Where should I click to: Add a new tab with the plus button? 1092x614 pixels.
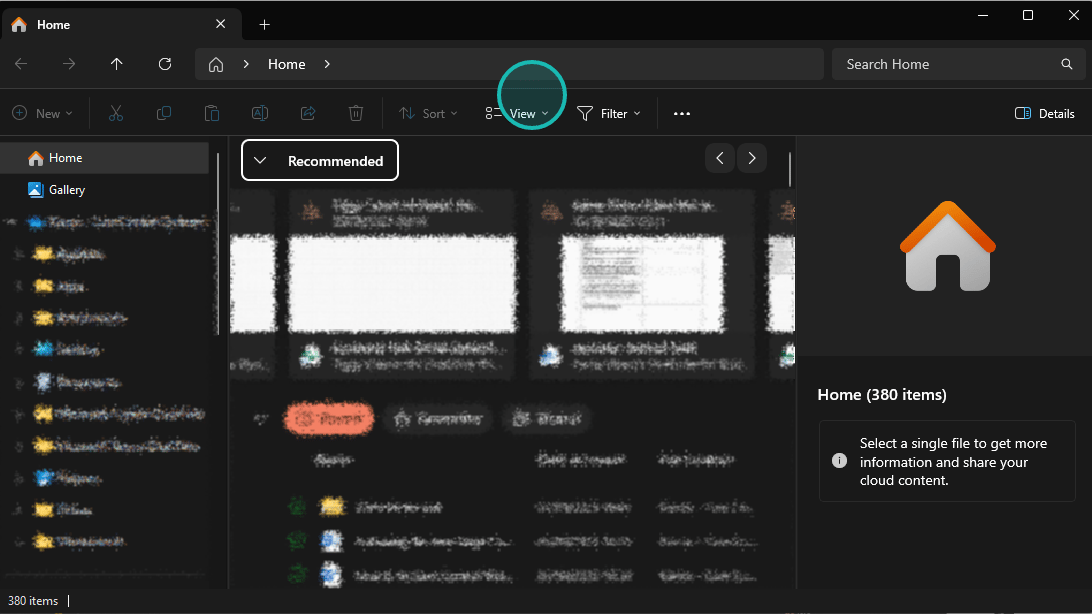(x=265, y=25)
